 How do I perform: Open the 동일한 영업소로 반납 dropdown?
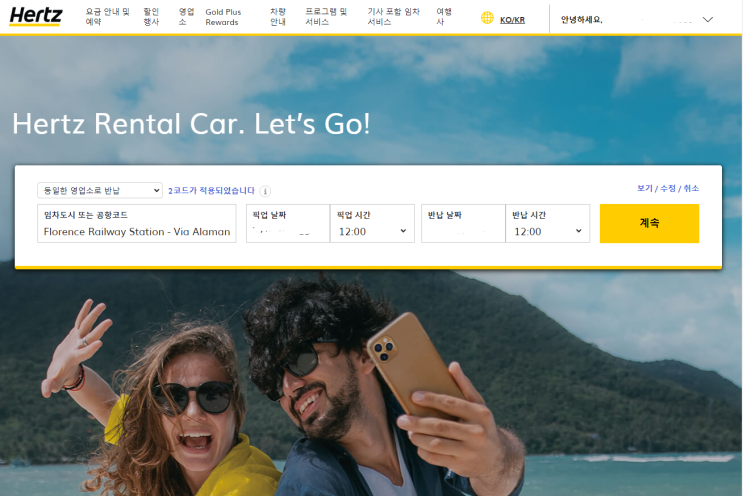point(100,190)
